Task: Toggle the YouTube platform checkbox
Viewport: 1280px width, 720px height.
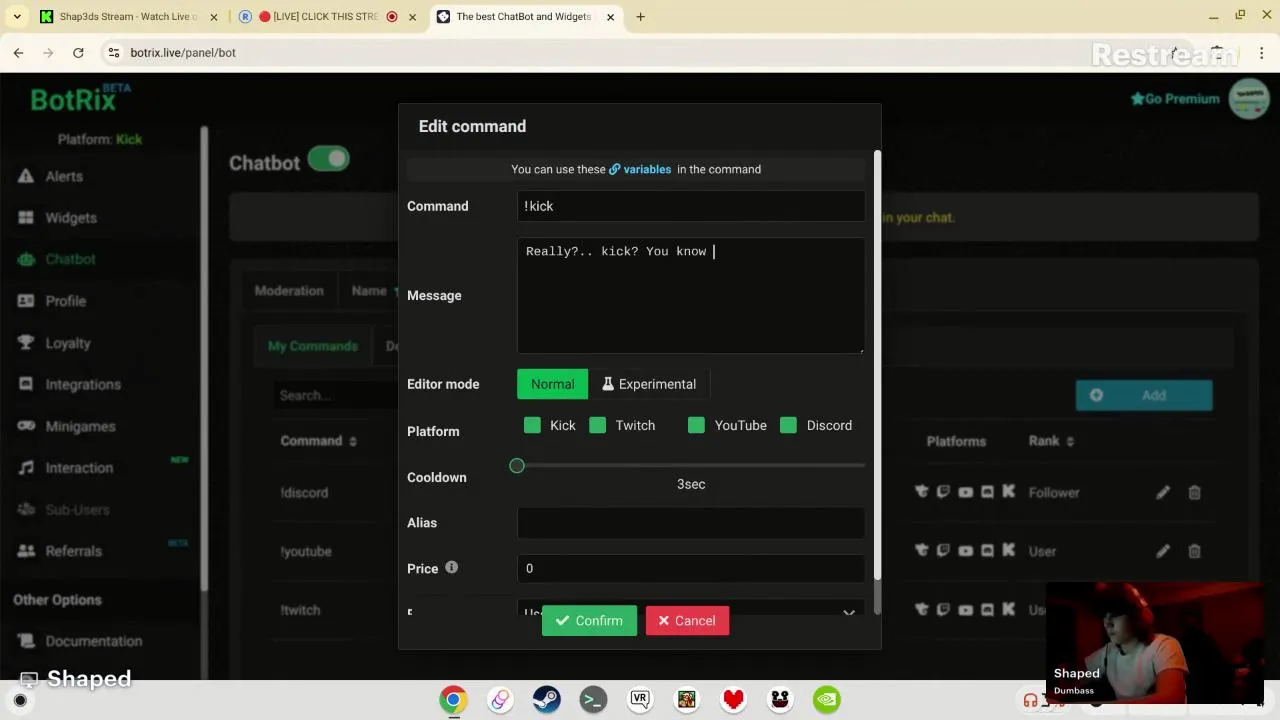Action: click(x=696, y=425)
